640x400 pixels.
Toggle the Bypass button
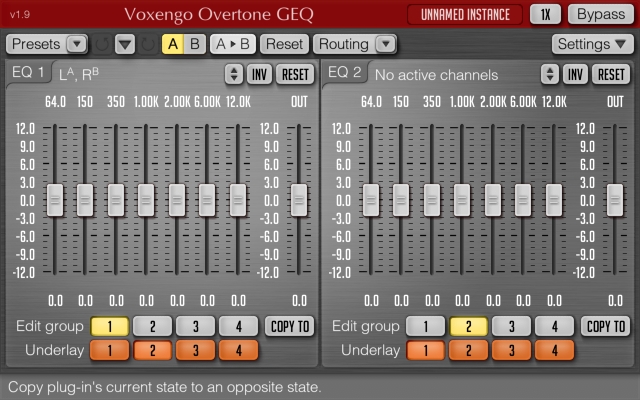click(x=601, y=15)
